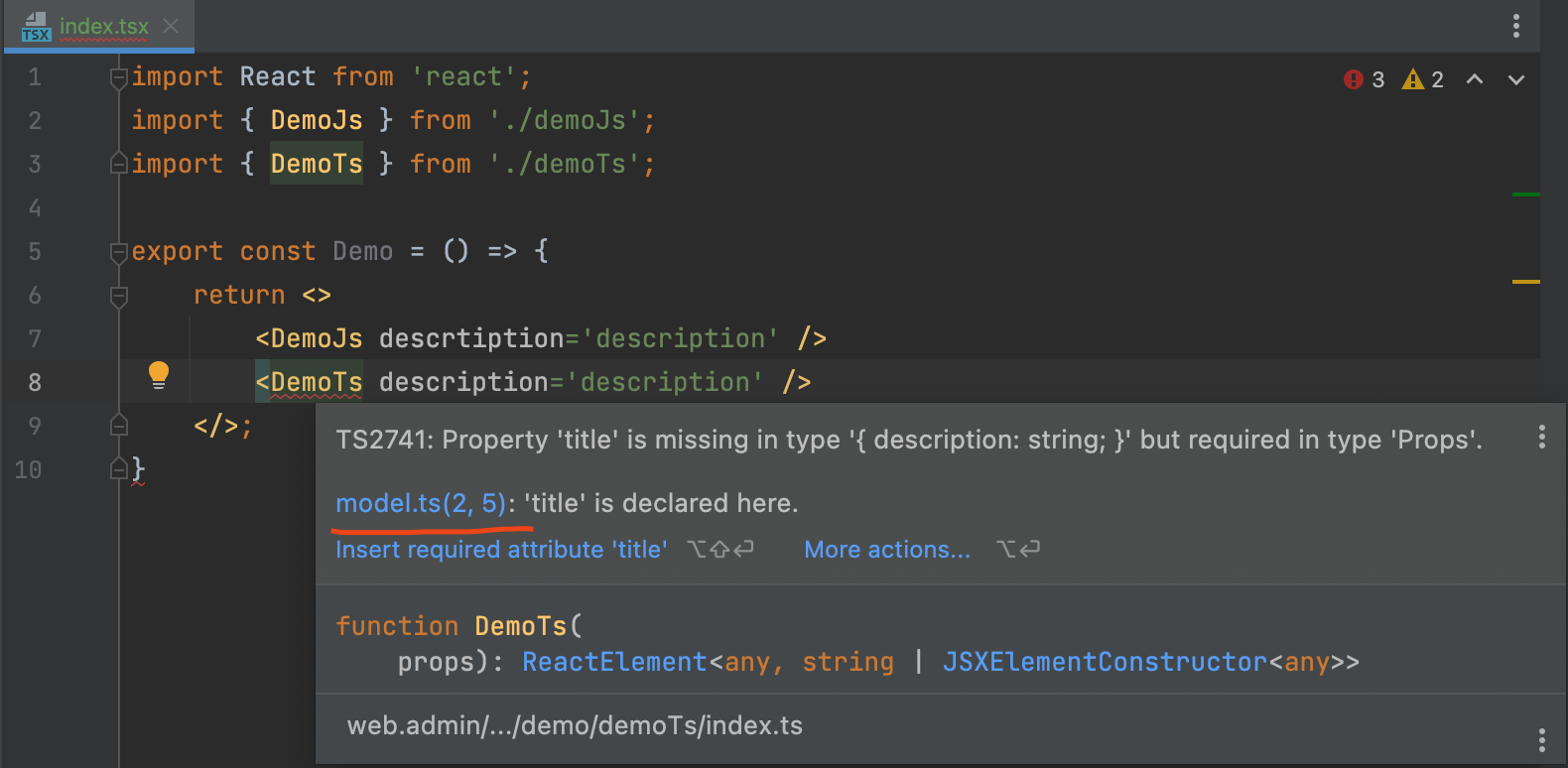Click the misspelled descrtiption attribute
Image resolution: width=1568 pixels, height=768 pixels.
[471, 339]
